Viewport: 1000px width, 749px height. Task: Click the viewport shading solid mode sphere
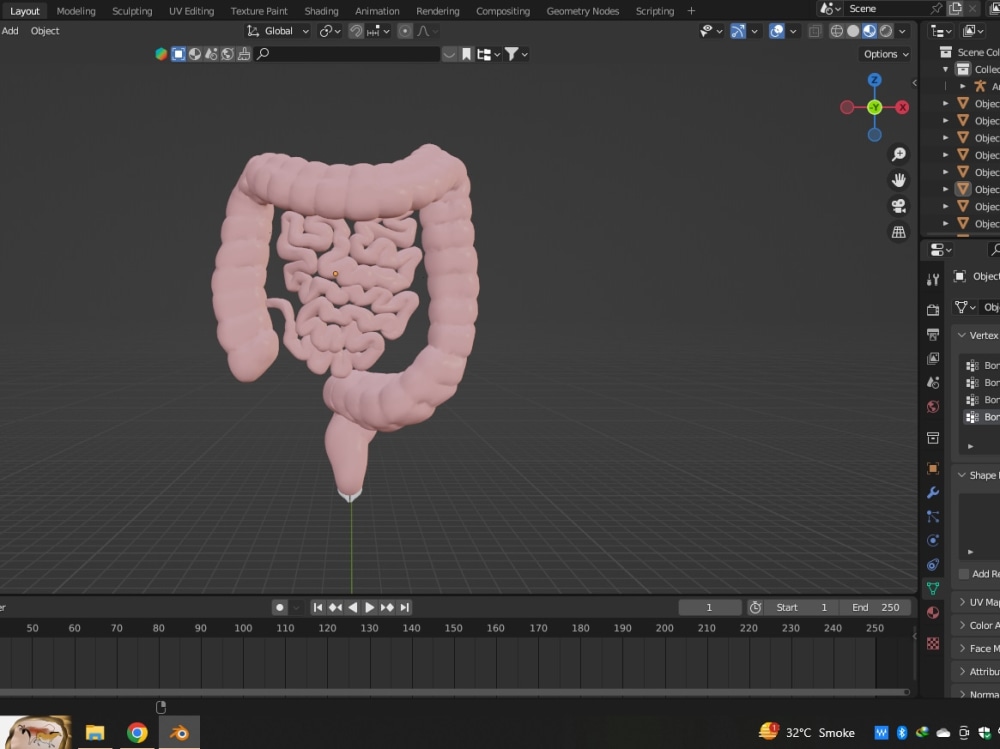(x=853, y=30)
